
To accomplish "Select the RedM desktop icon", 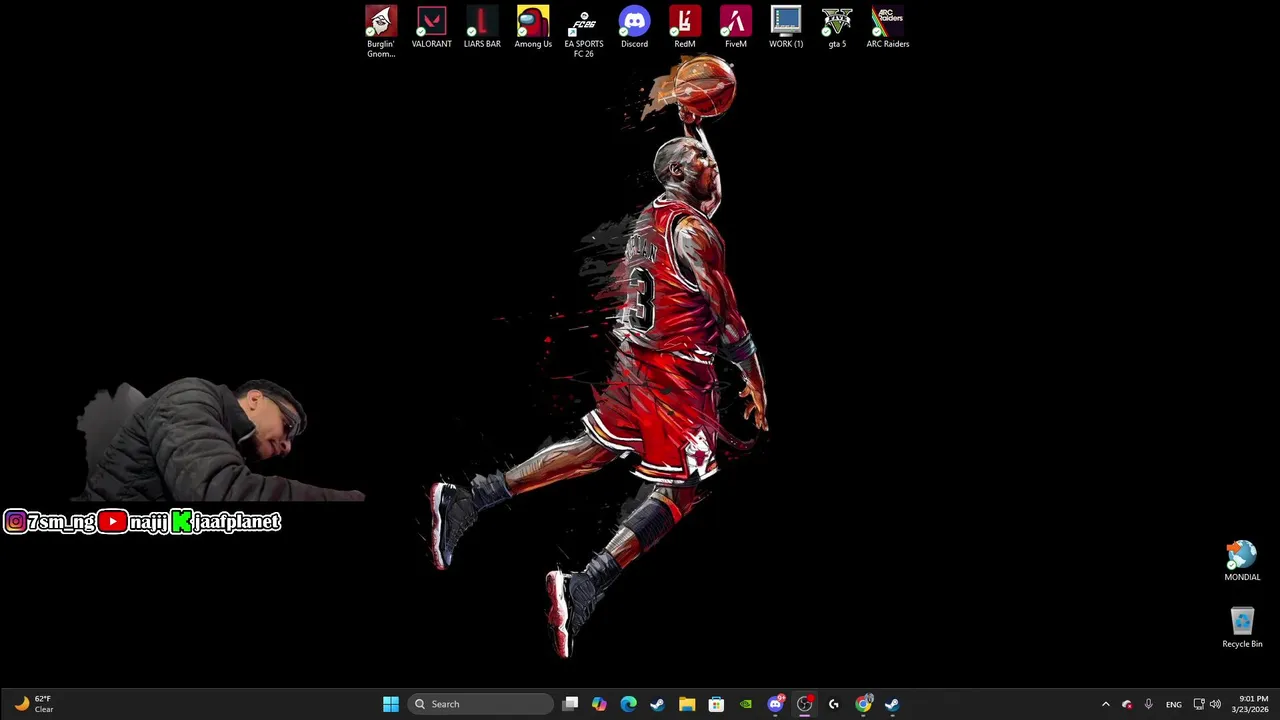I will coord(685,28).
